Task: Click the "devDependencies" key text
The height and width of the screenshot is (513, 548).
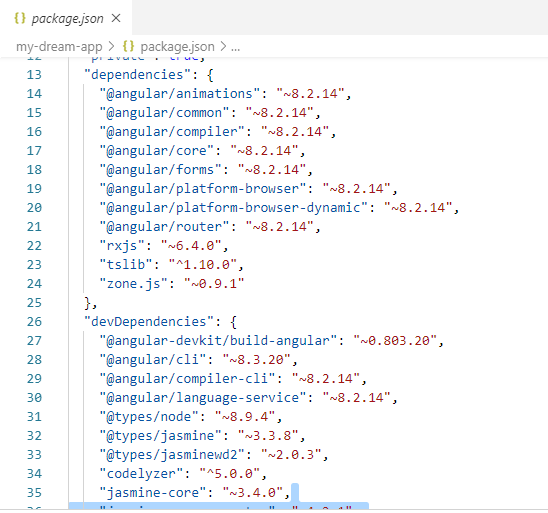Action: [149, 321]
